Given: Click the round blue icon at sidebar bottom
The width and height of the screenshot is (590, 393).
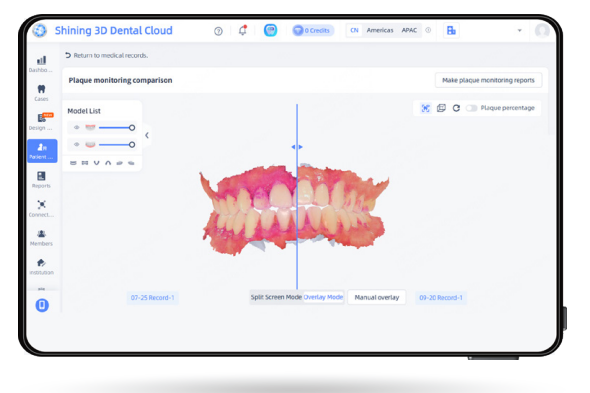Looking at the screenshot, I should click(42, 305).
